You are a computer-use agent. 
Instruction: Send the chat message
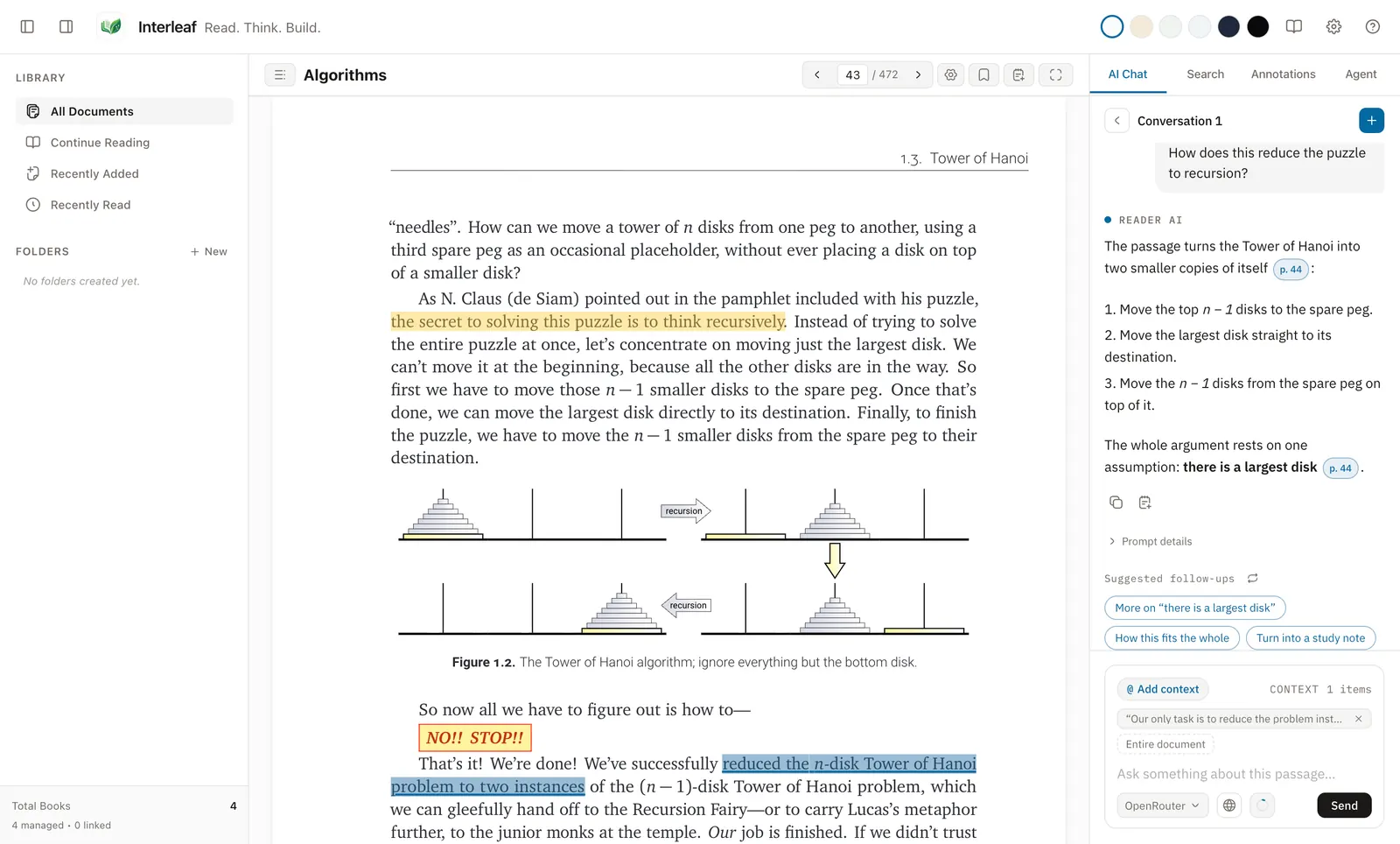(1344, 805)
